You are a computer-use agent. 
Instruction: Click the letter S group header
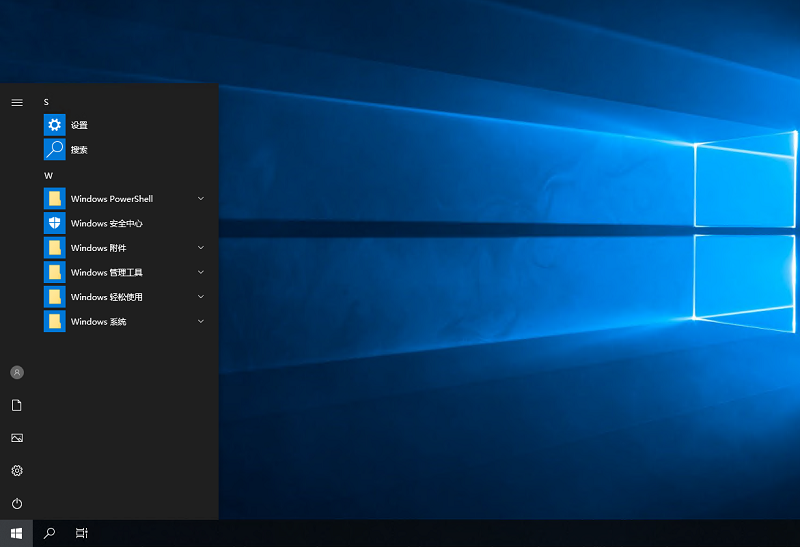click(x=46, y=102)
